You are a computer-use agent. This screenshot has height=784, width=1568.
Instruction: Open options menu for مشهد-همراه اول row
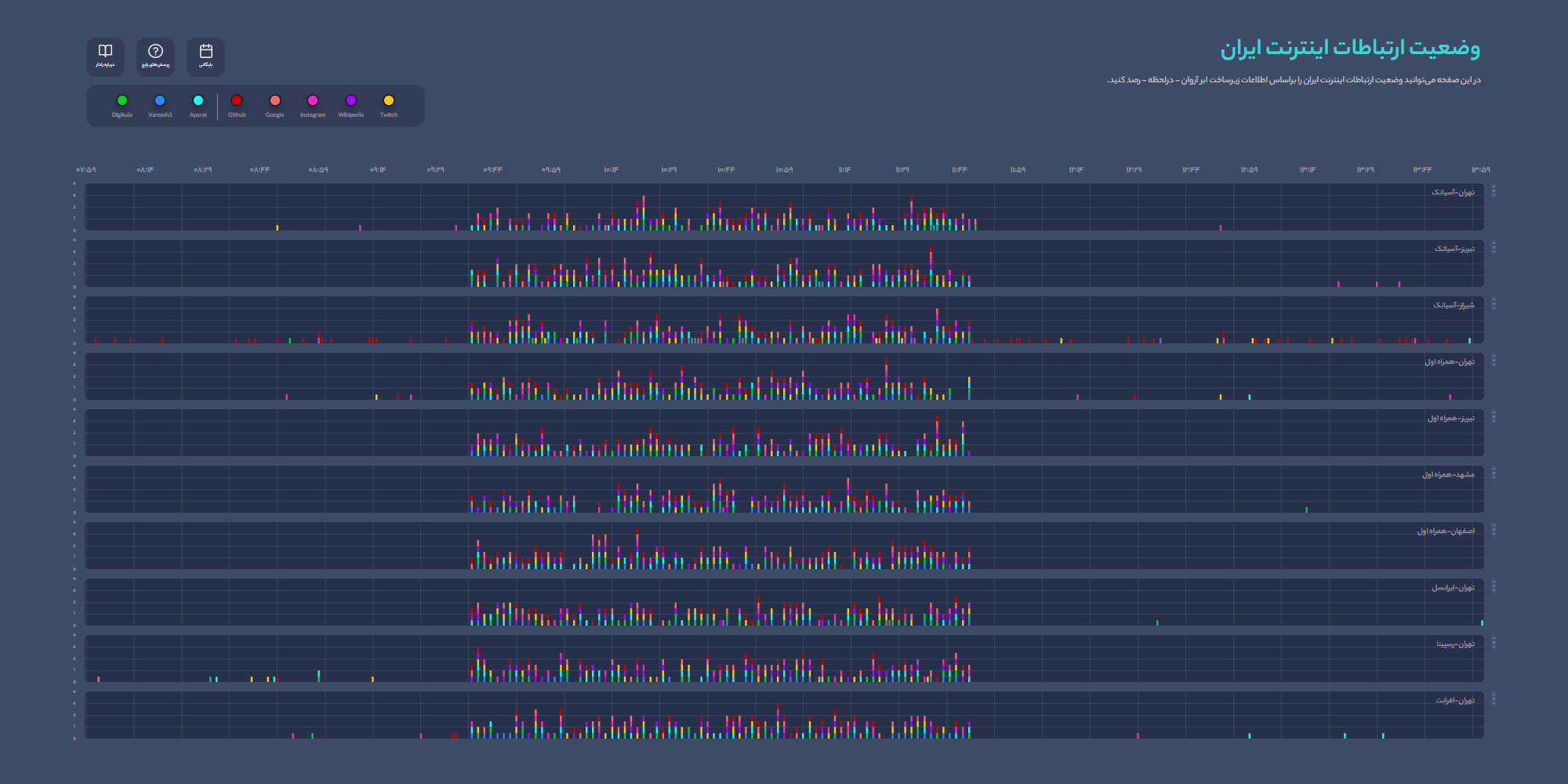point(1494,474)
